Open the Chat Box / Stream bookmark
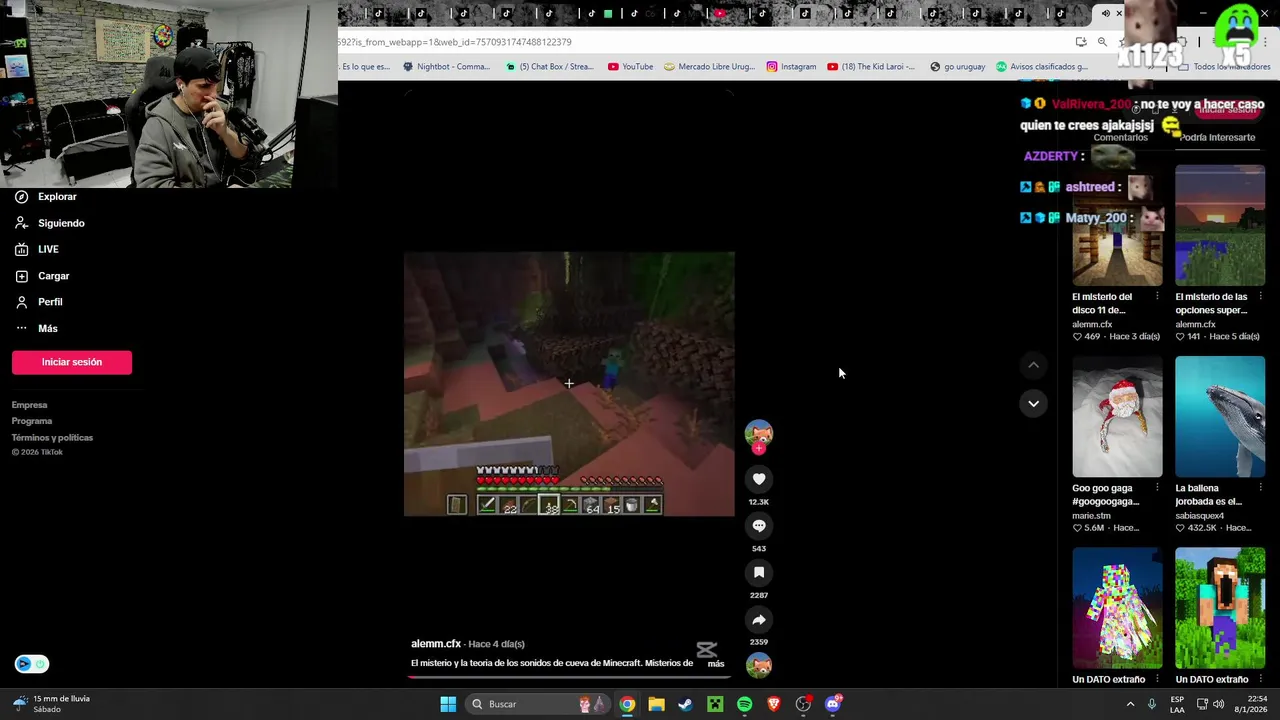The image size is (1280, 720). coord(550,67)
